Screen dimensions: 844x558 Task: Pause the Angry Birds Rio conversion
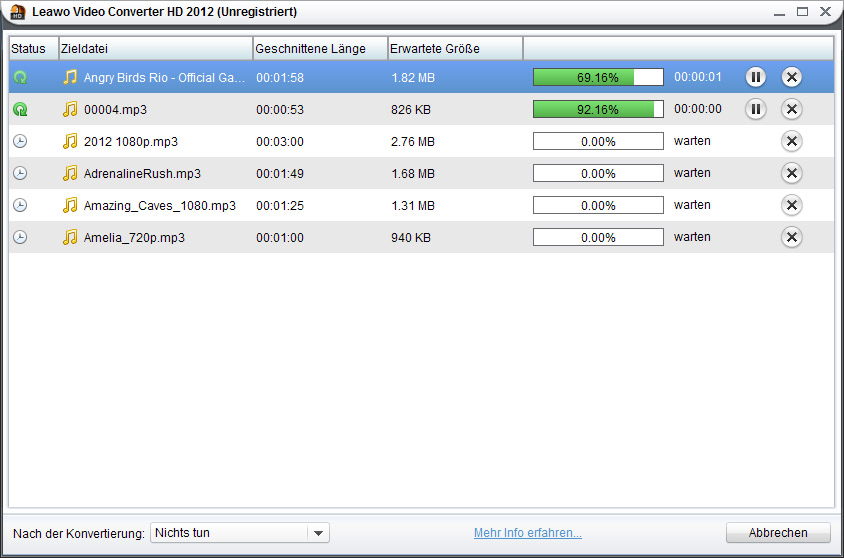(x=756, y=77)
